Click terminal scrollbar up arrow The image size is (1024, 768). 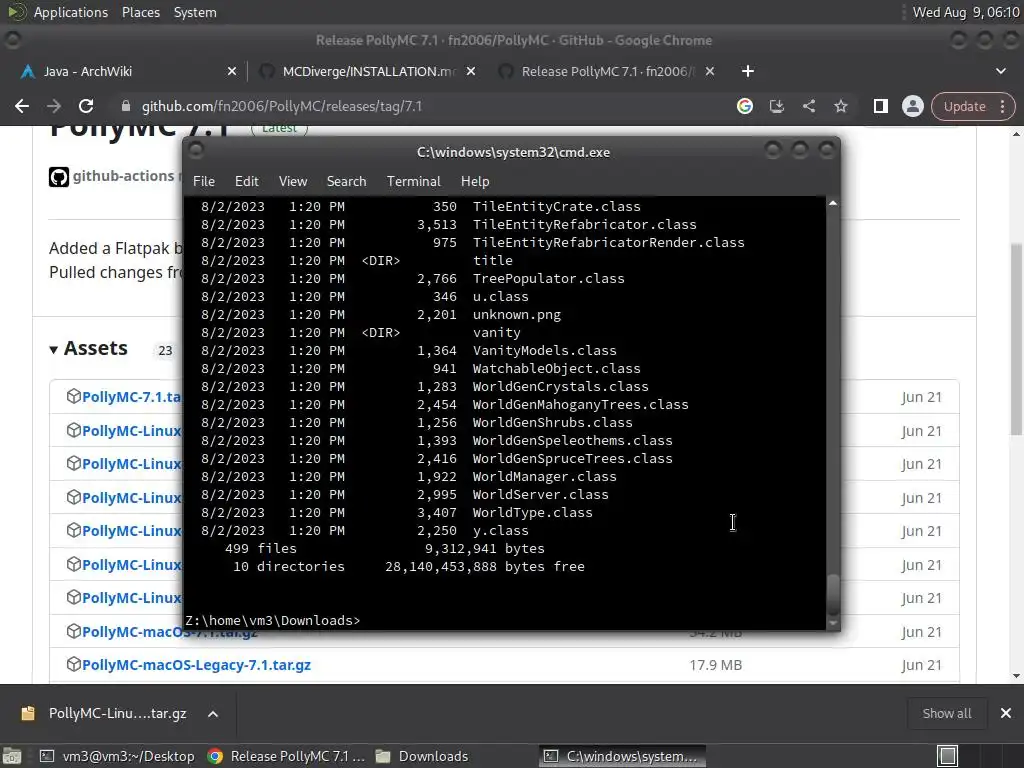(833, 204)
